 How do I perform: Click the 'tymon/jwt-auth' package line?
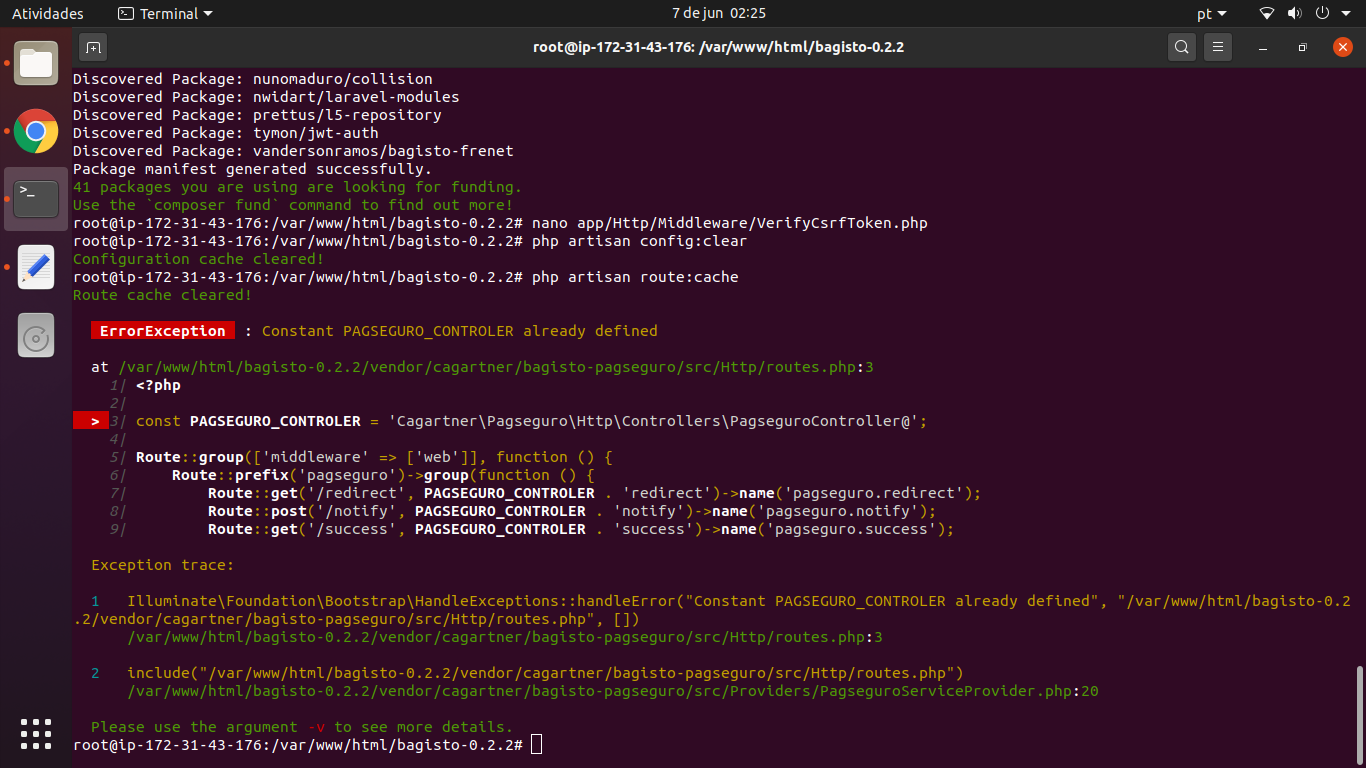226,133
